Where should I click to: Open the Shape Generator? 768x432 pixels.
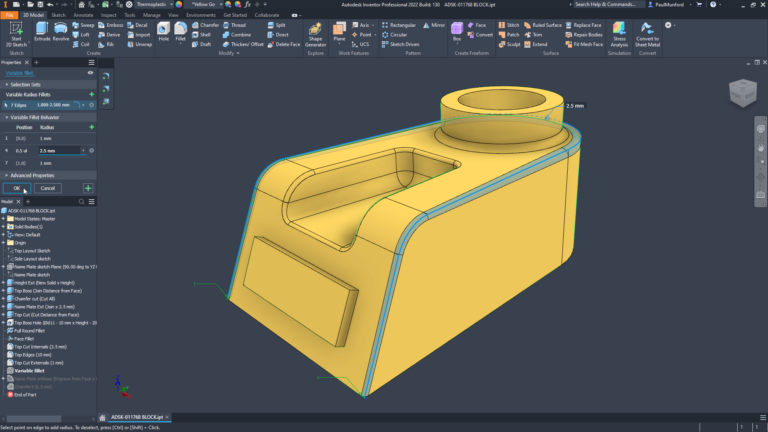tap(315, 34)
